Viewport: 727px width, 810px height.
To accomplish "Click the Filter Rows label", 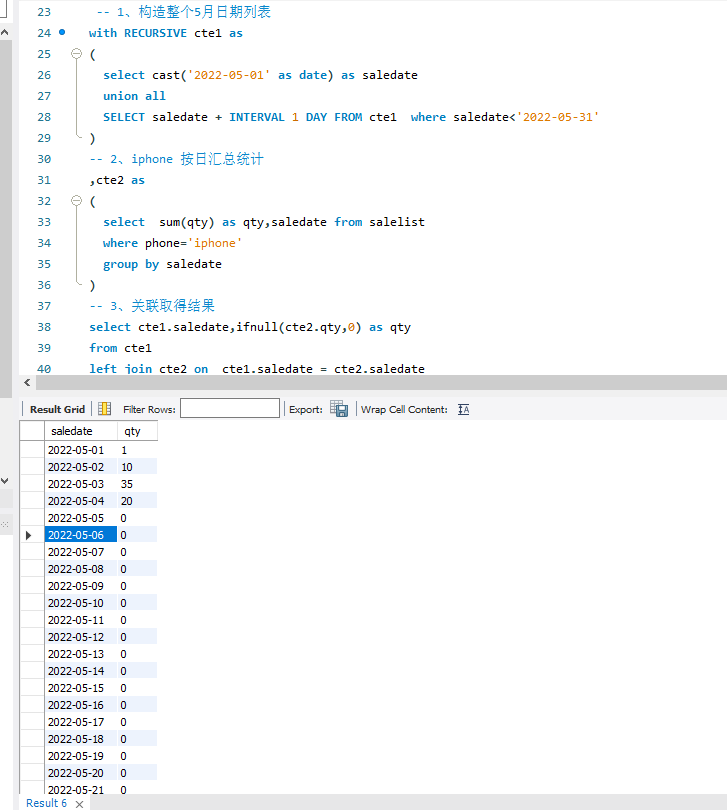I will 149,410.
